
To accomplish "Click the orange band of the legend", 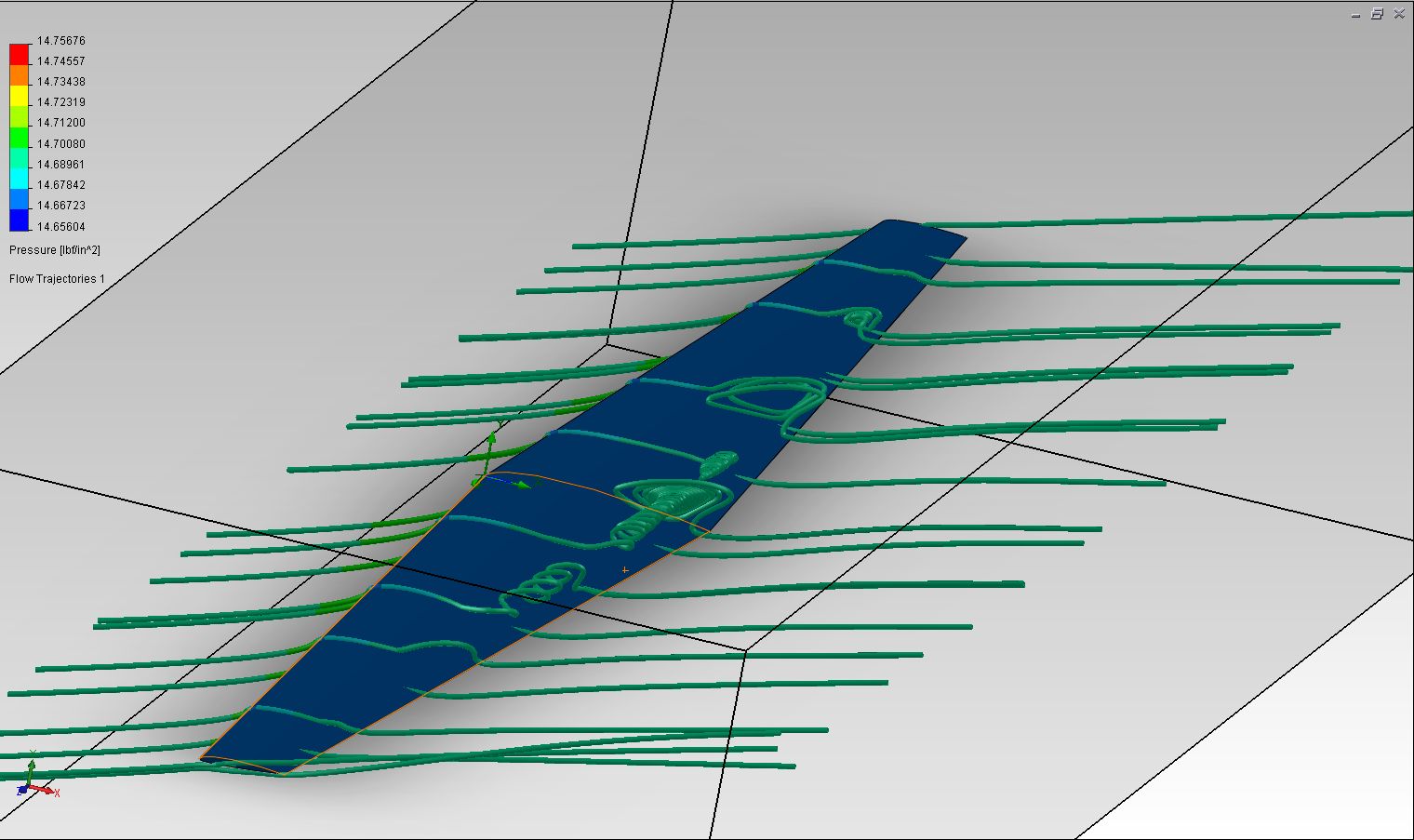I will click(20, 75).
